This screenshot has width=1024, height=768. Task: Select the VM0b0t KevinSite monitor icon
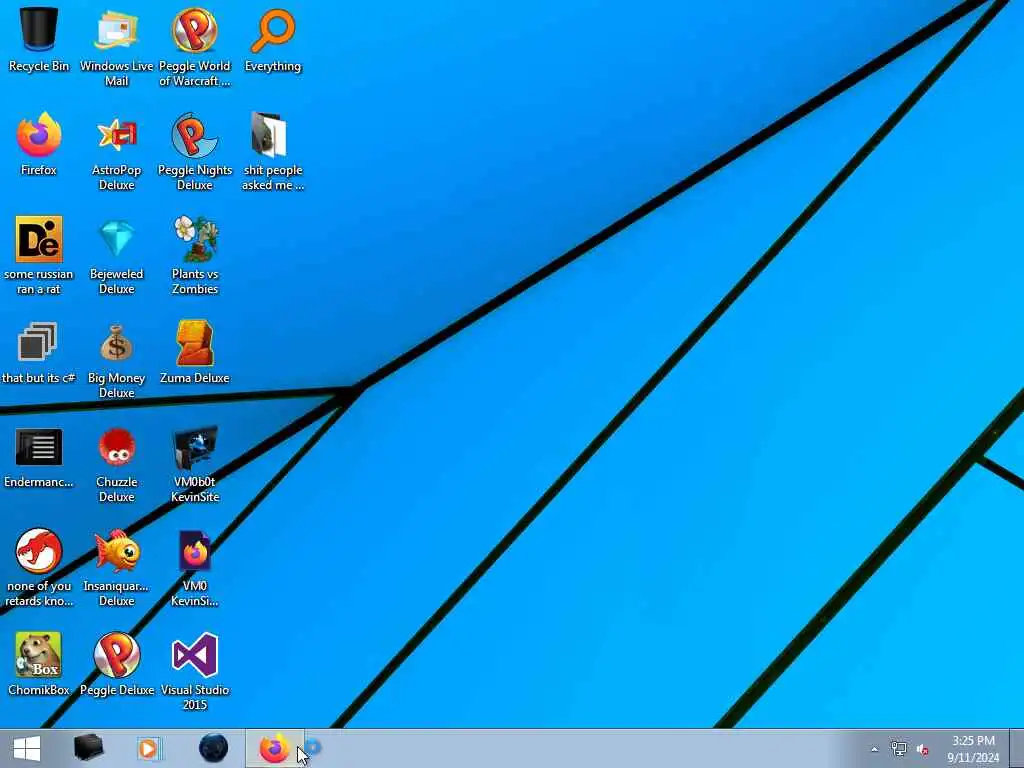coord(195,464)
